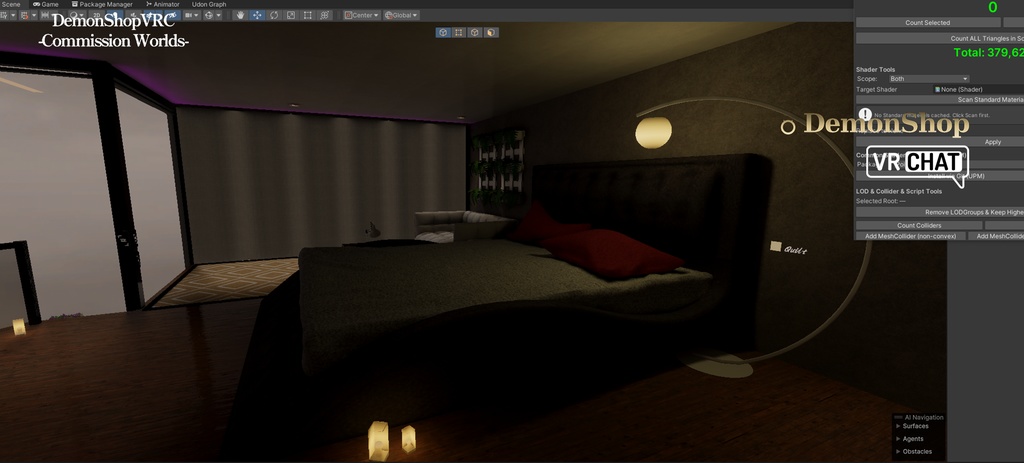
Task: Switch to the Scene tab
Action: 10,4
